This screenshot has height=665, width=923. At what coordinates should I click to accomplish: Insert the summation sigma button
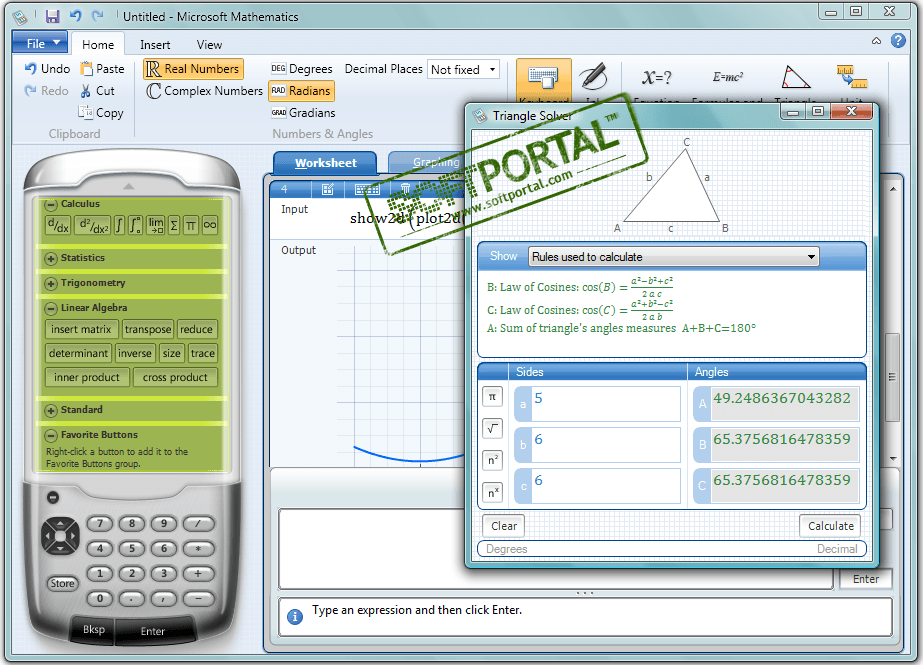point(174,225)
